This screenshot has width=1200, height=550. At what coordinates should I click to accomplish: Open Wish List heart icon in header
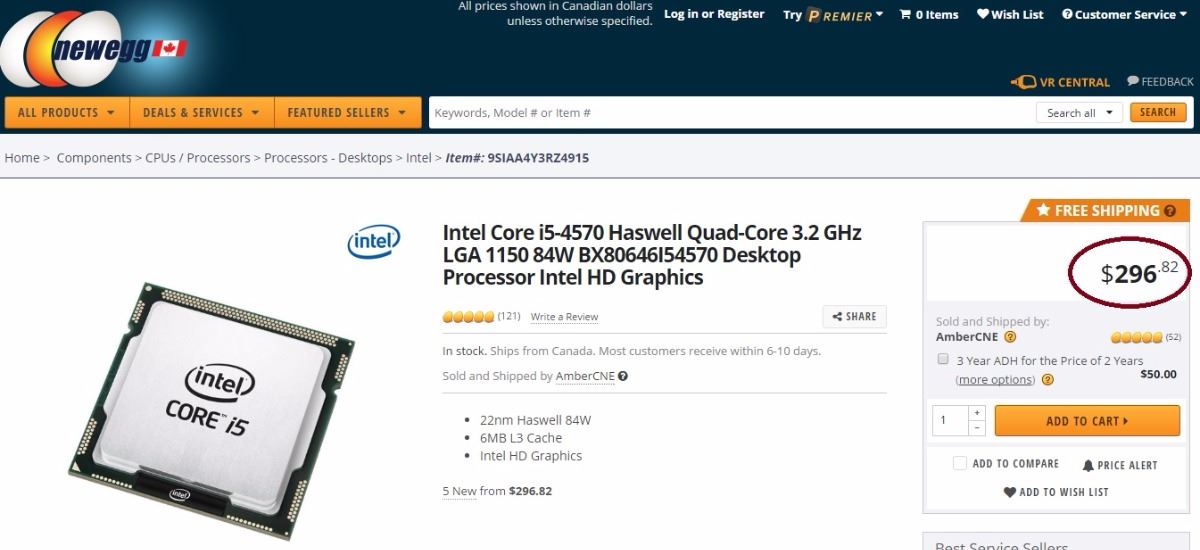click(x=982, y=14)
